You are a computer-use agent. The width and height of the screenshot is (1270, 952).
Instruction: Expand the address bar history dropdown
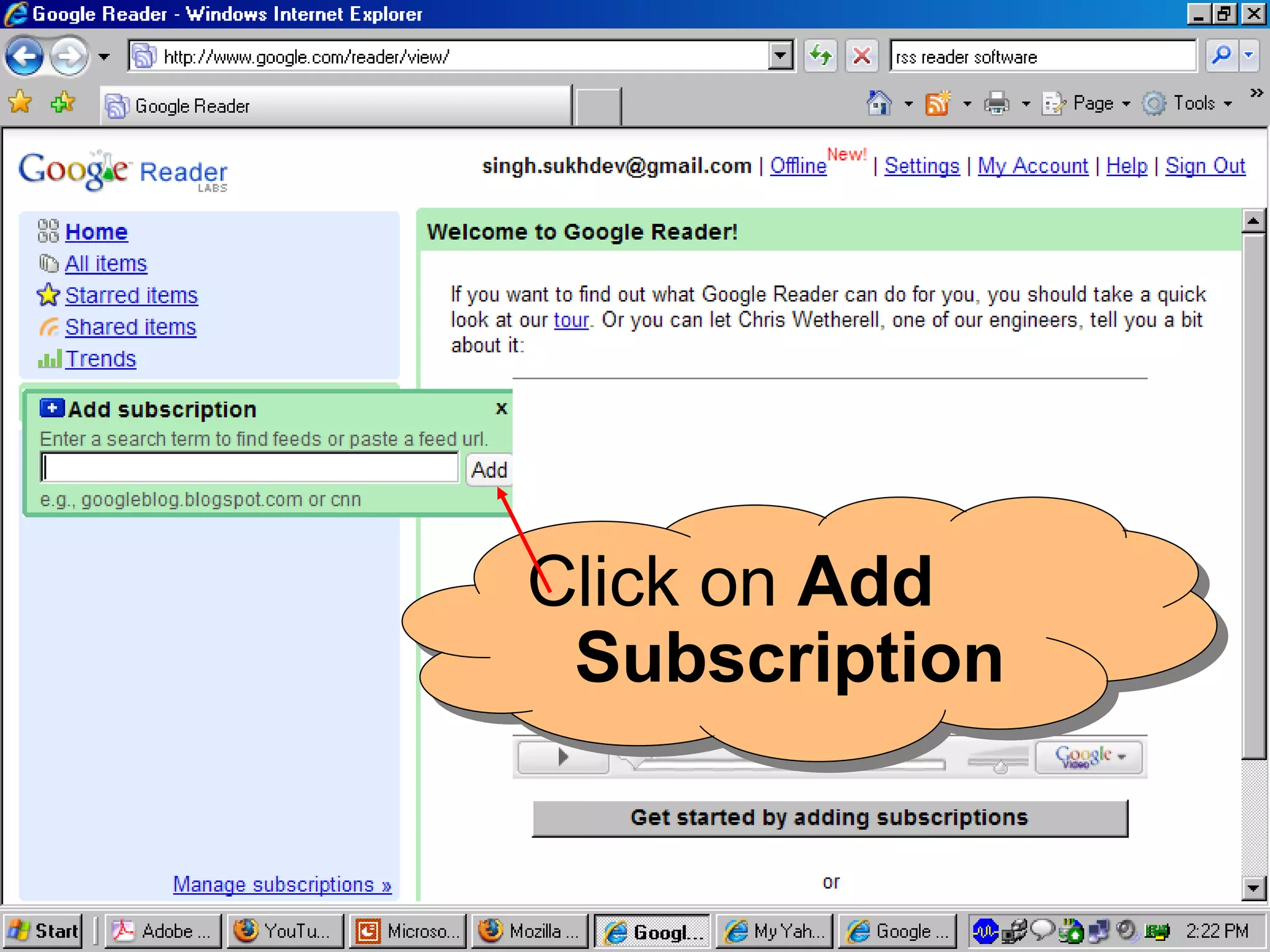(x=780, y=57)
